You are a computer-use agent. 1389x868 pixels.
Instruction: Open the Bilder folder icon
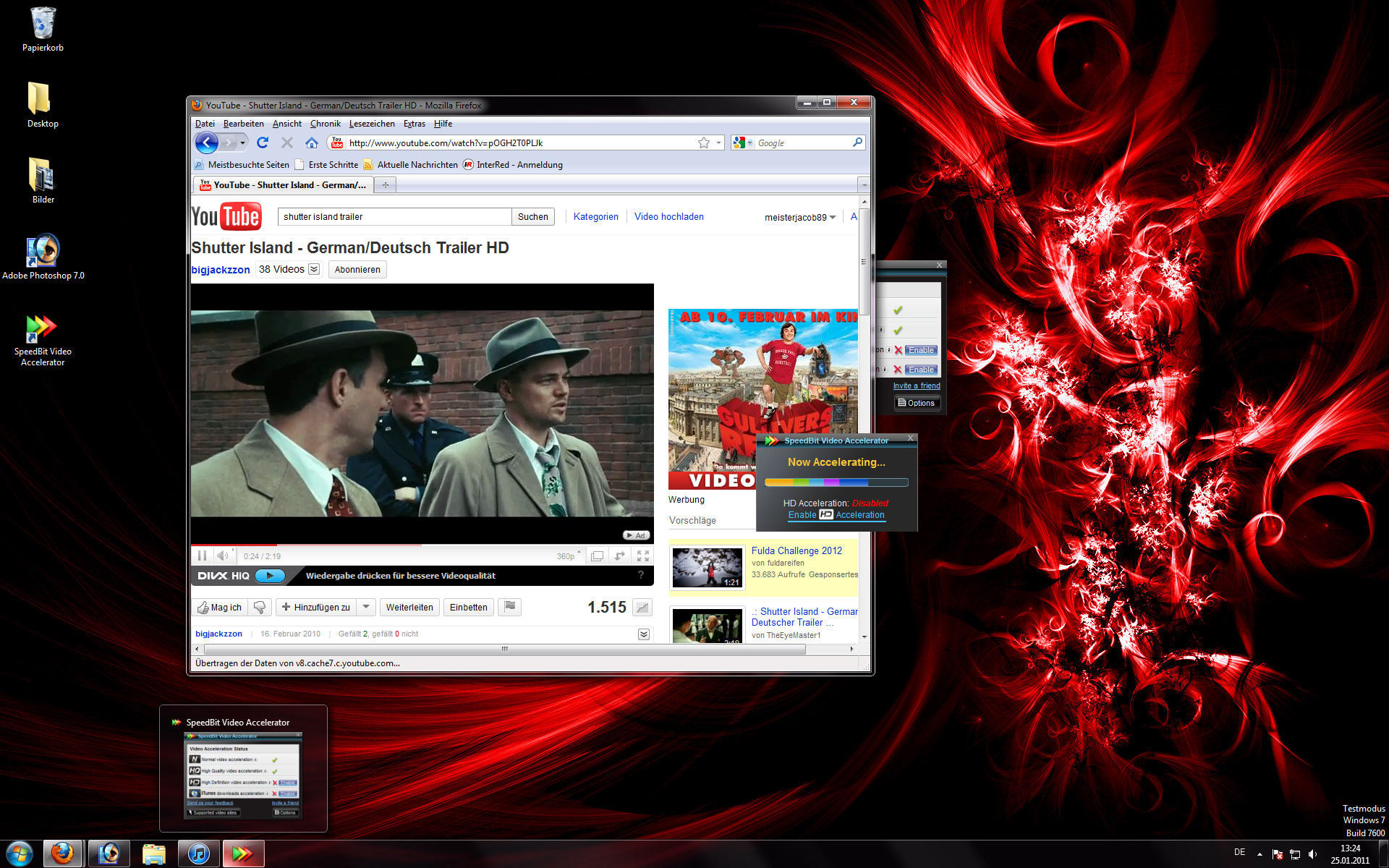43,181
